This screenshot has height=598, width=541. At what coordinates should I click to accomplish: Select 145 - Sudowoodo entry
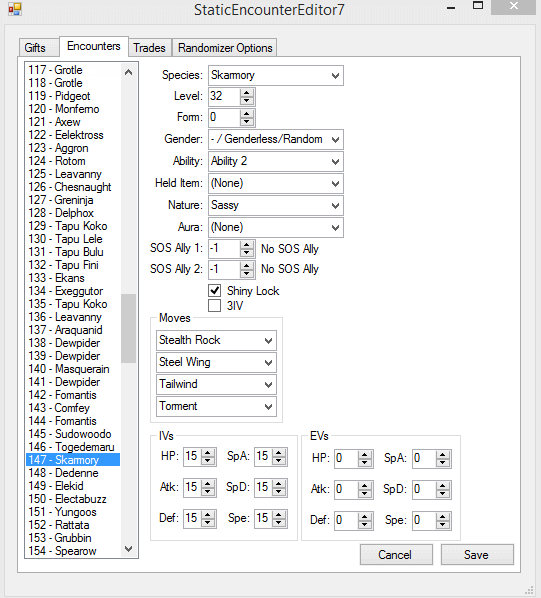coord(73,434)
